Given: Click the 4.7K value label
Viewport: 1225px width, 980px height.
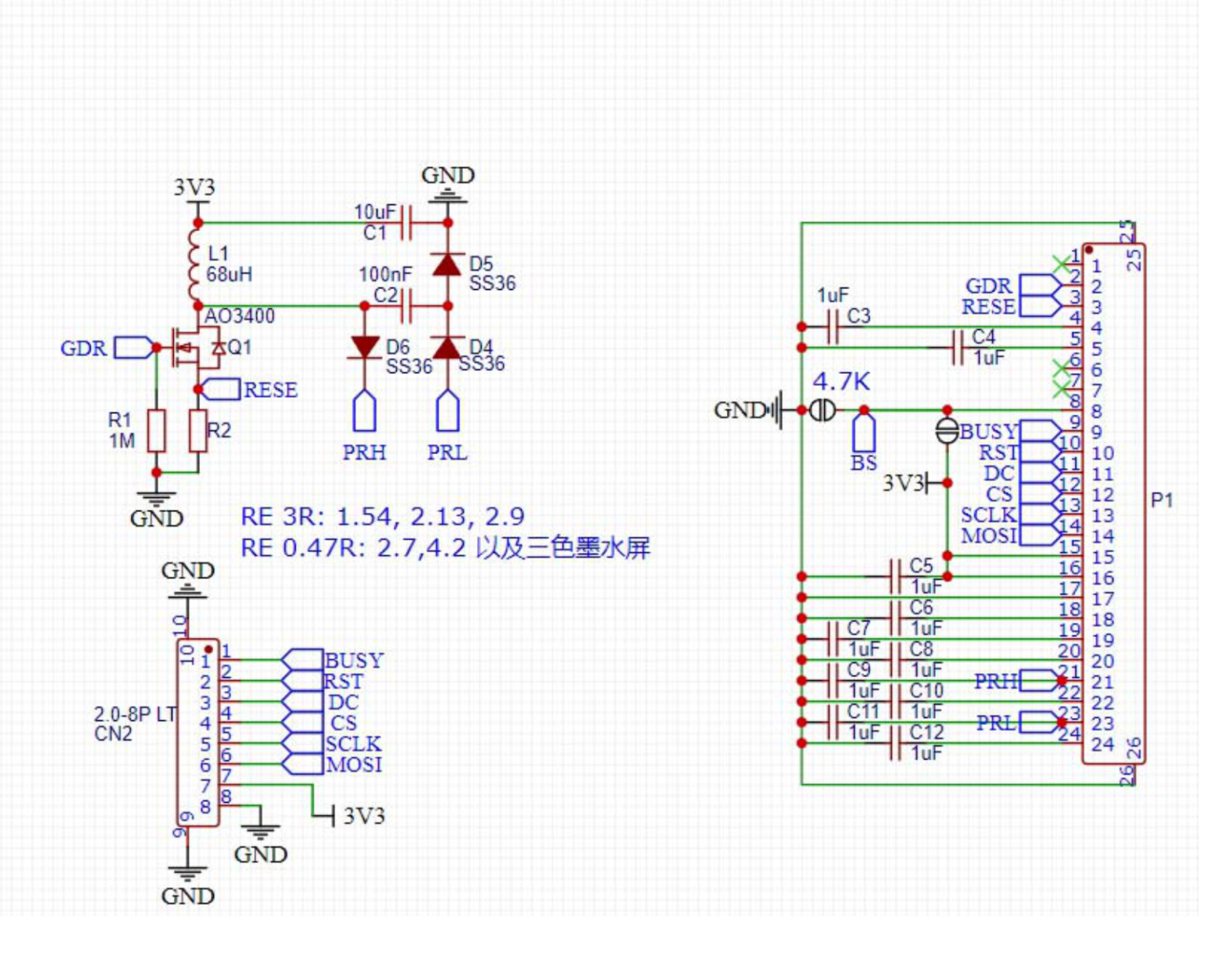Looking at the screenshot, I should click(841, 381).
